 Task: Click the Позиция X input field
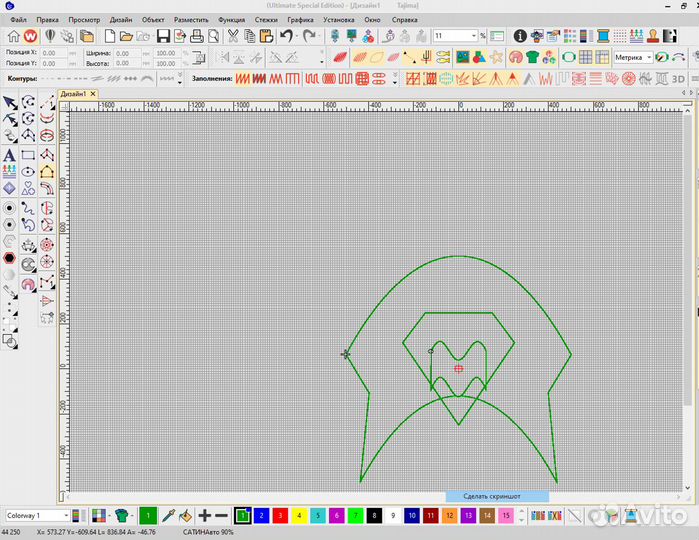(53, 53)
